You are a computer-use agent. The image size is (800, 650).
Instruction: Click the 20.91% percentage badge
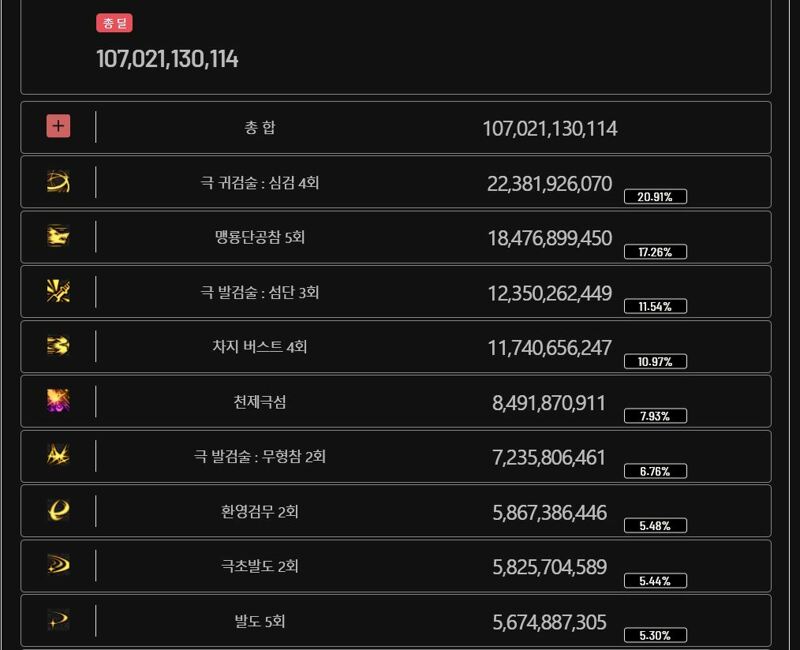(x=655, y=196)
